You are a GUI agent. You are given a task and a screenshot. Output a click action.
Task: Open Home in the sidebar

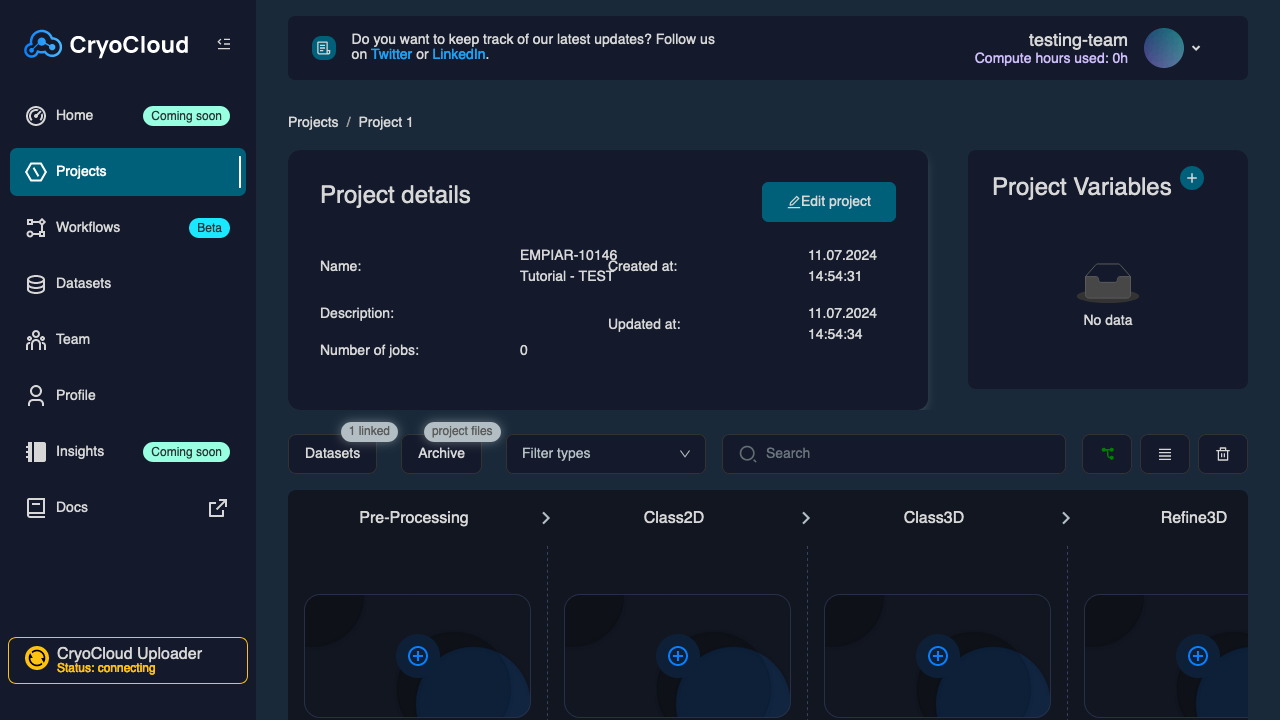click(x=128, y=116)
